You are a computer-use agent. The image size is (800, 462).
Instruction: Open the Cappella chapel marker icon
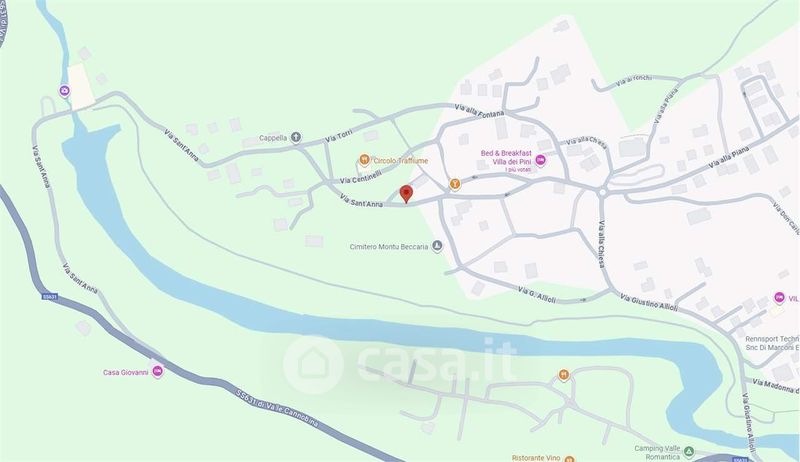(295, 137)
